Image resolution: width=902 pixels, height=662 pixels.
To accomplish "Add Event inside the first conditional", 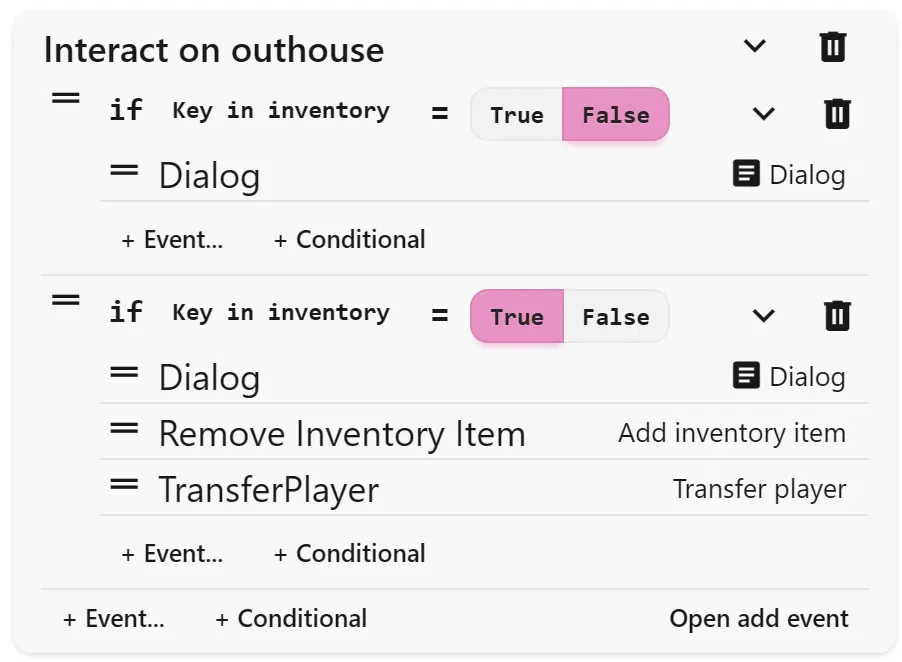I will [172, 240].
